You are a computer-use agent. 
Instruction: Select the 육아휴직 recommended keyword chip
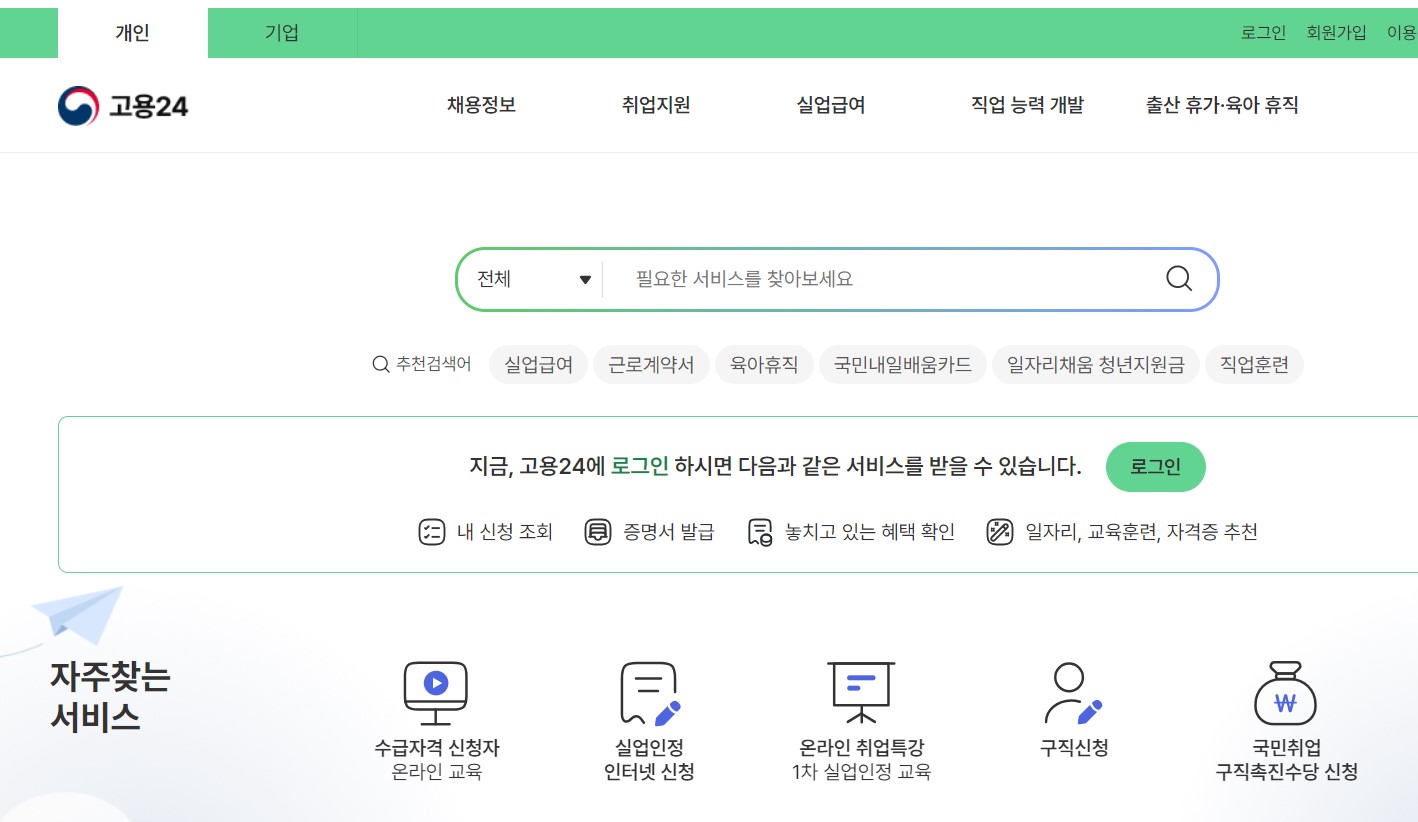coord(764,364)
